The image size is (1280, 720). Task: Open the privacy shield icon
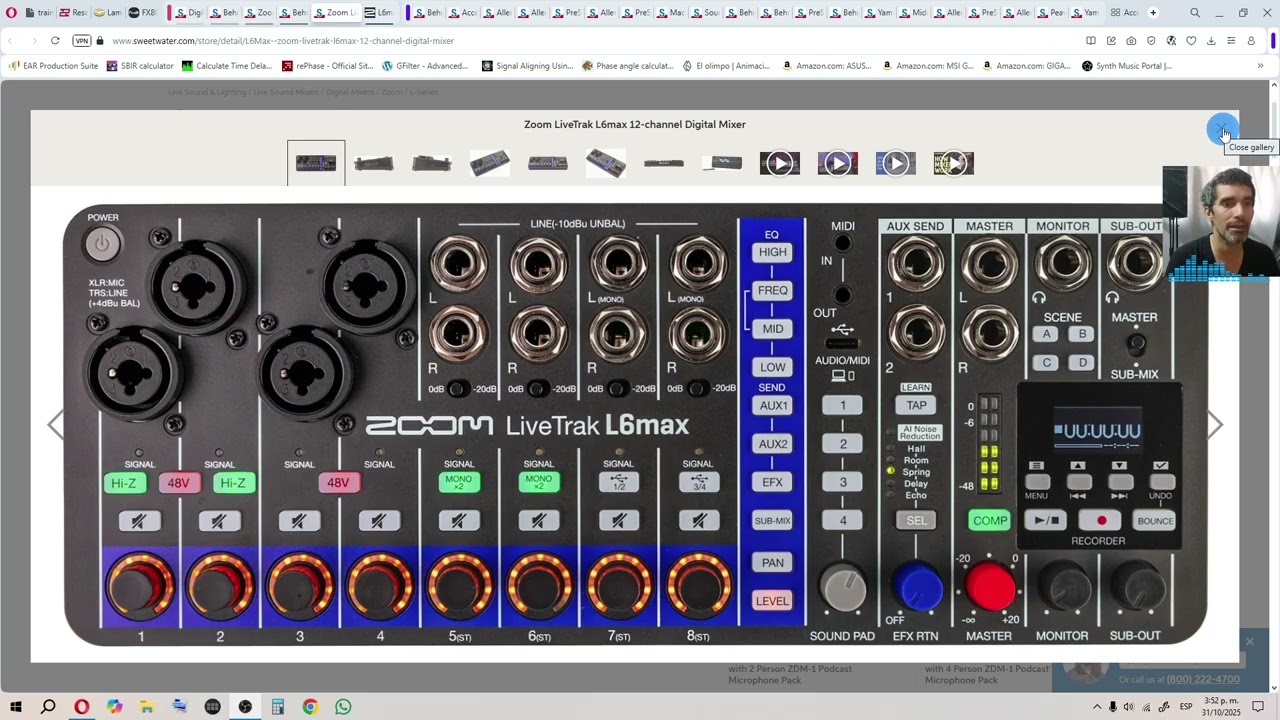pyautogui.click(x=1151, y=41)
